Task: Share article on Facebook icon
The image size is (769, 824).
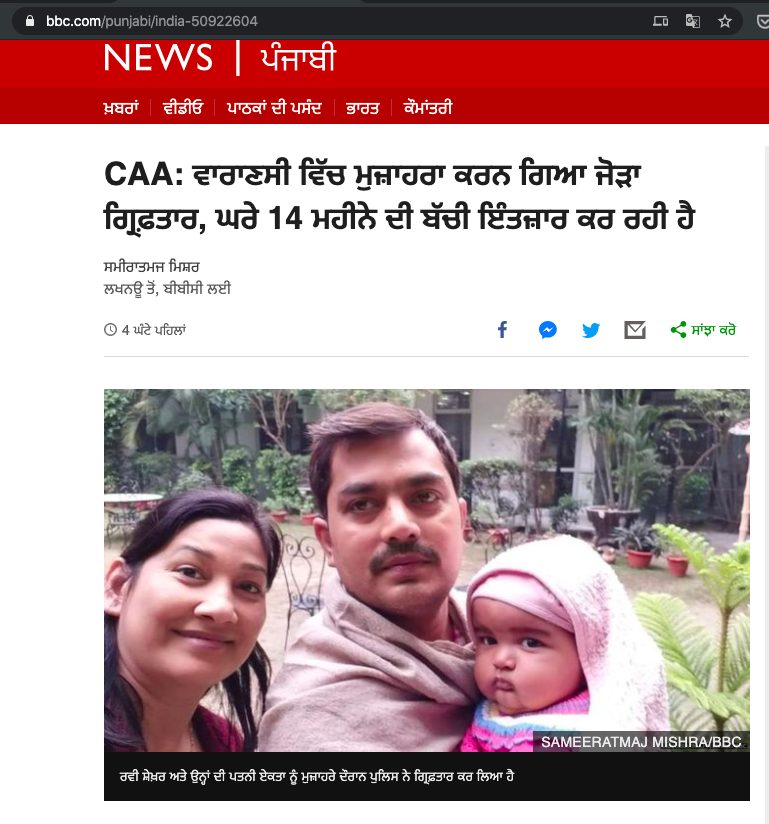Action: tap(503, 330)
